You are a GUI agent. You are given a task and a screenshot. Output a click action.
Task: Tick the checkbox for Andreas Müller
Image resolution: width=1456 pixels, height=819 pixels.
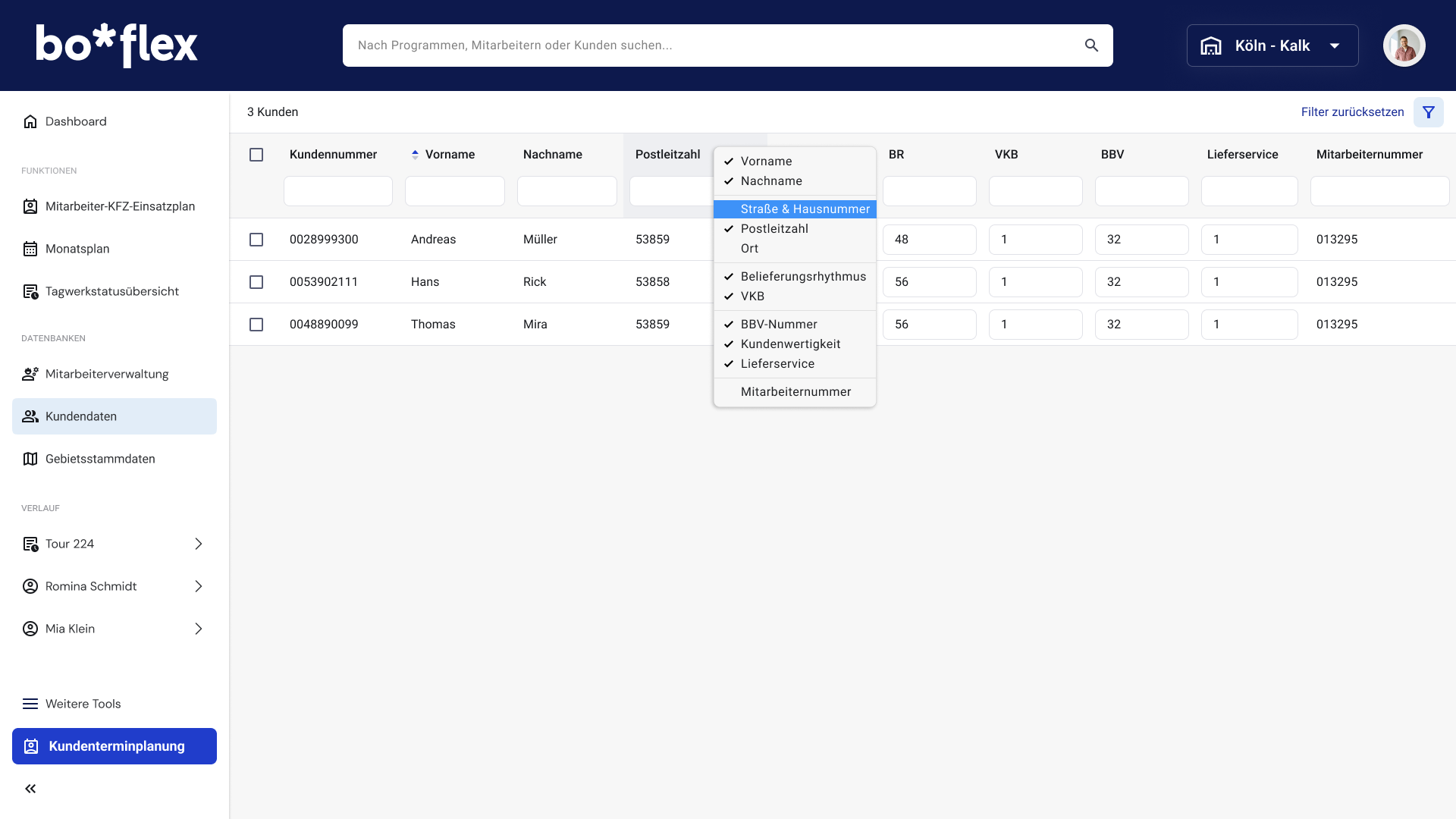(256, 240)
